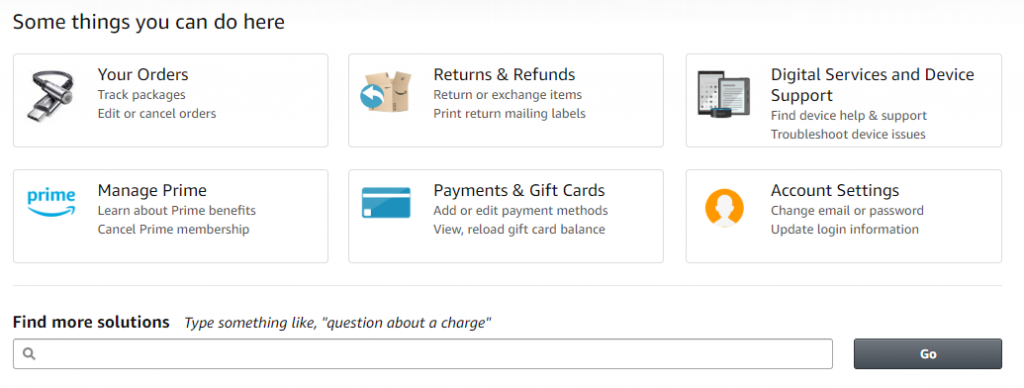Click the Prime logo icon
The image size is (1024, 388).
pos(52,202)
